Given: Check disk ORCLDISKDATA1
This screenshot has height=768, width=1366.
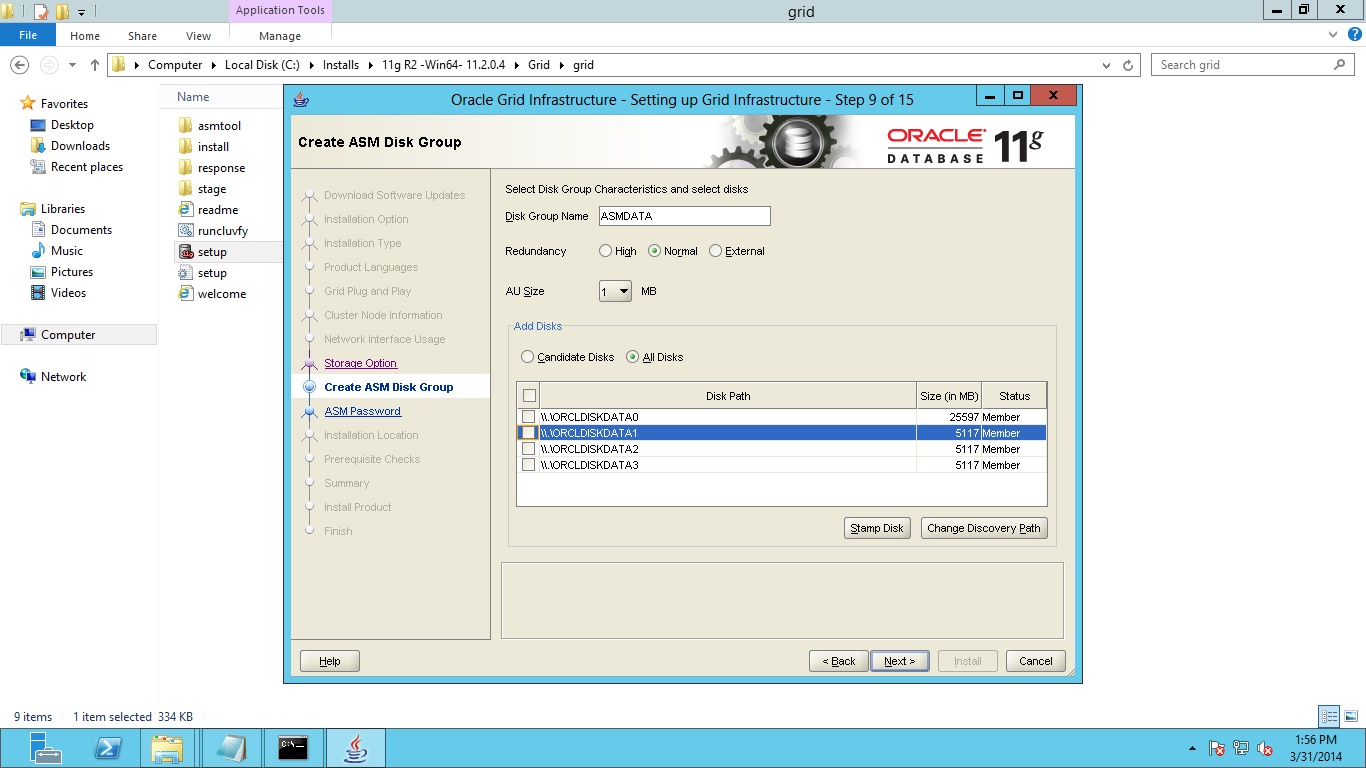Looking at the screenshot, I should point(528,433).
